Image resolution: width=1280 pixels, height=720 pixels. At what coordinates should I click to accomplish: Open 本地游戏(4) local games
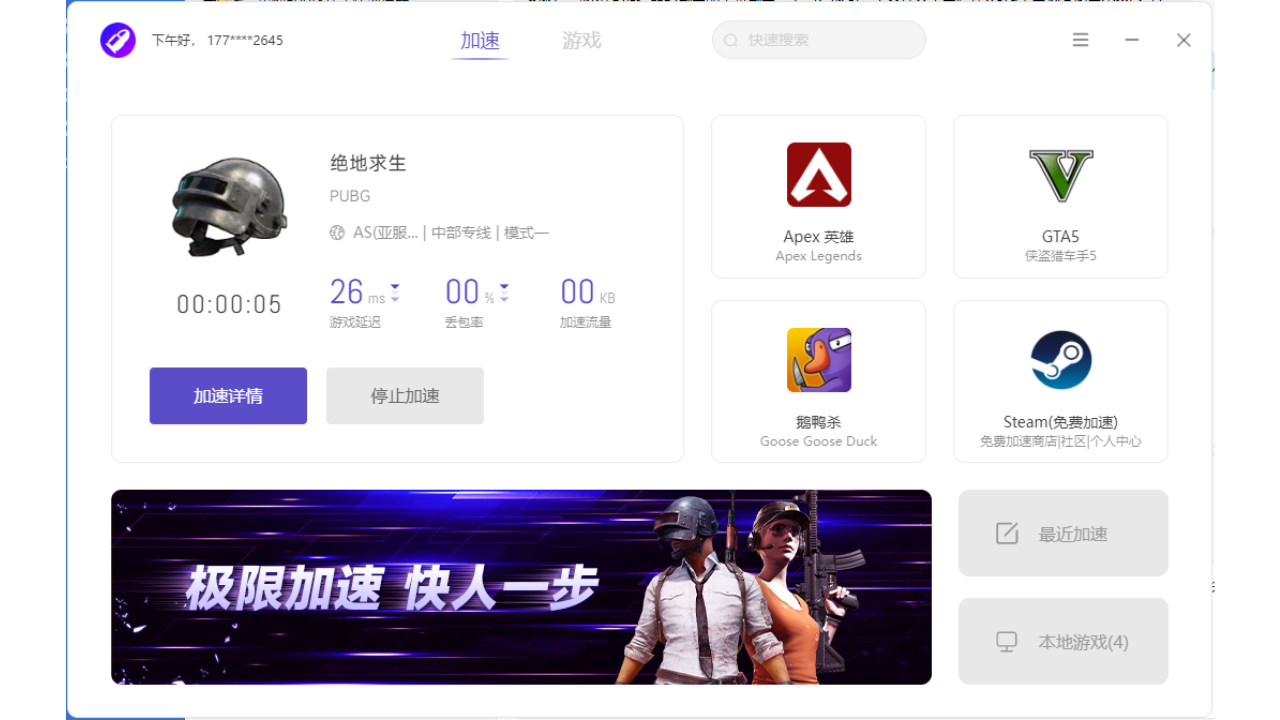pyautogui.click(x=1063, y=642)
